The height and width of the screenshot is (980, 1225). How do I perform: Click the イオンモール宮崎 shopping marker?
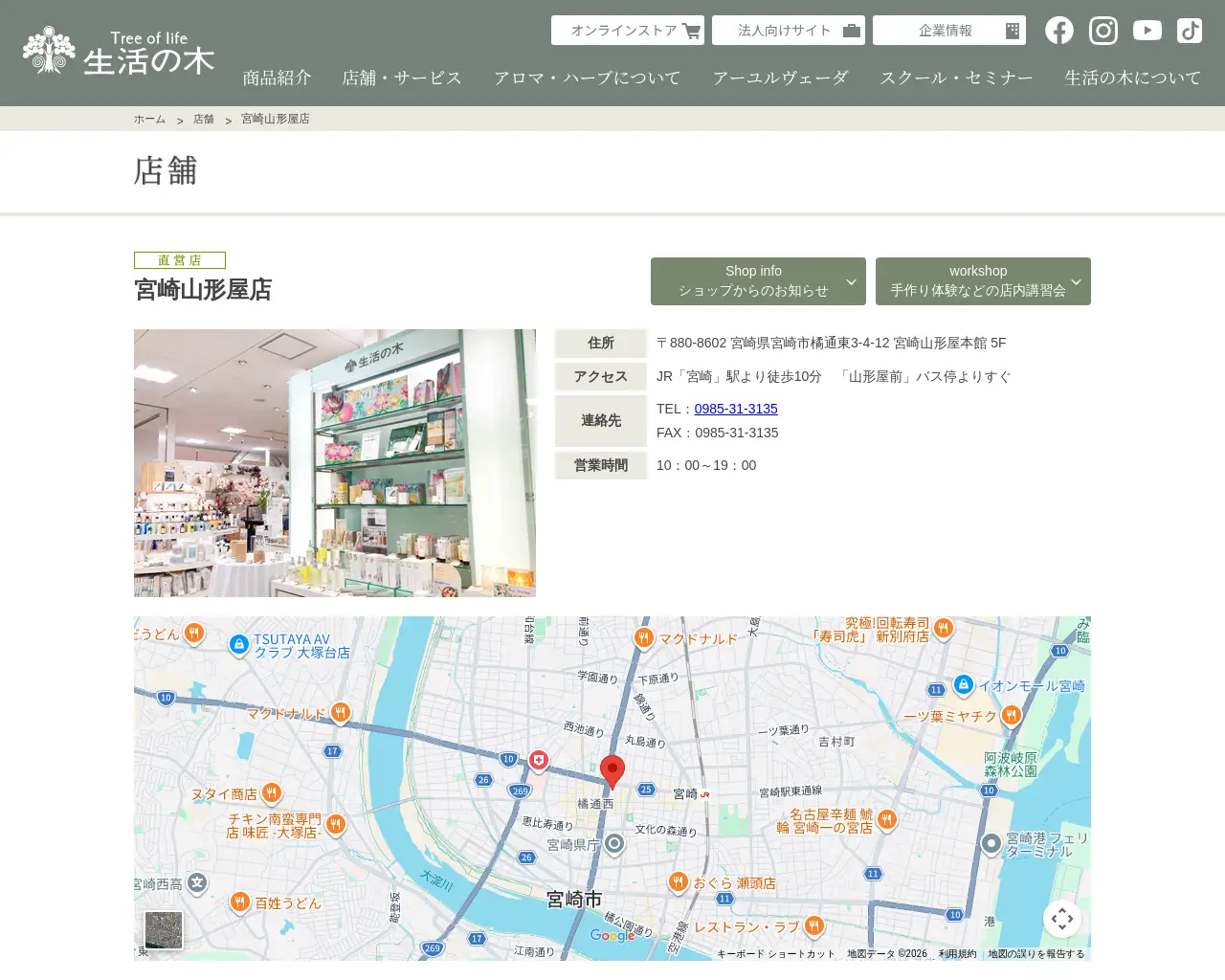pyautogui.click(x=964, y=685)
